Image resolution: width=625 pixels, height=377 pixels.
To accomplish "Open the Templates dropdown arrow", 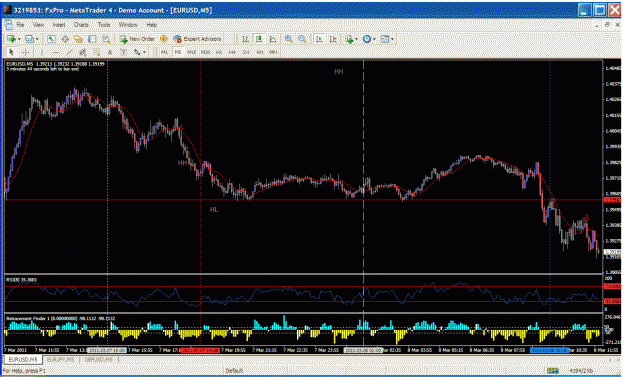I will click(x=392, y=39).
